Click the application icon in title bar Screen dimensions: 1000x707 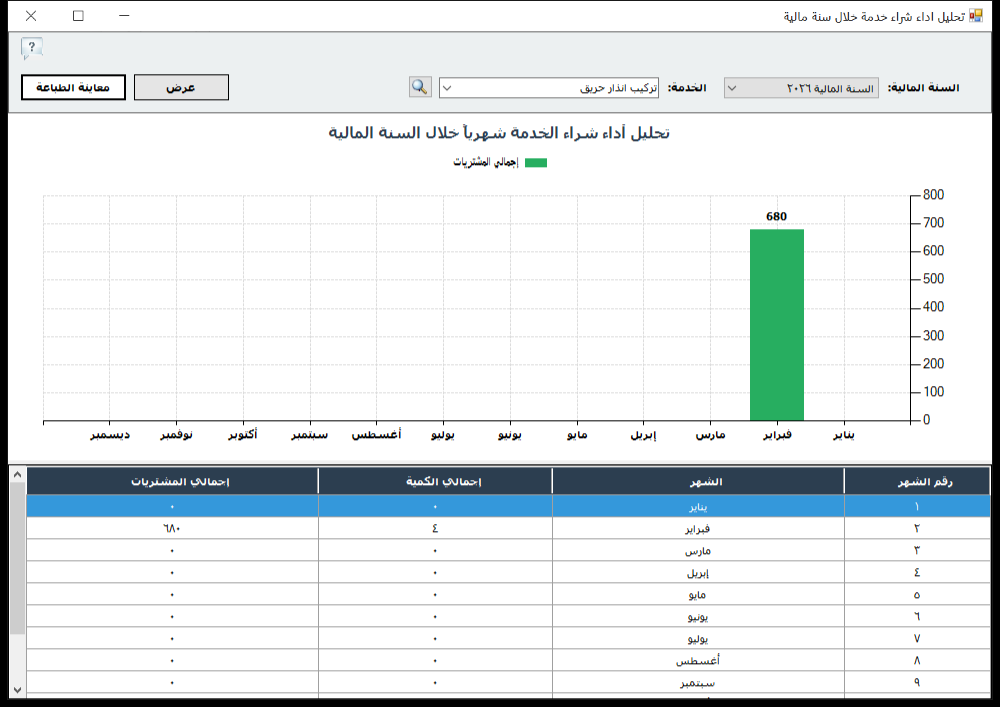976,16
